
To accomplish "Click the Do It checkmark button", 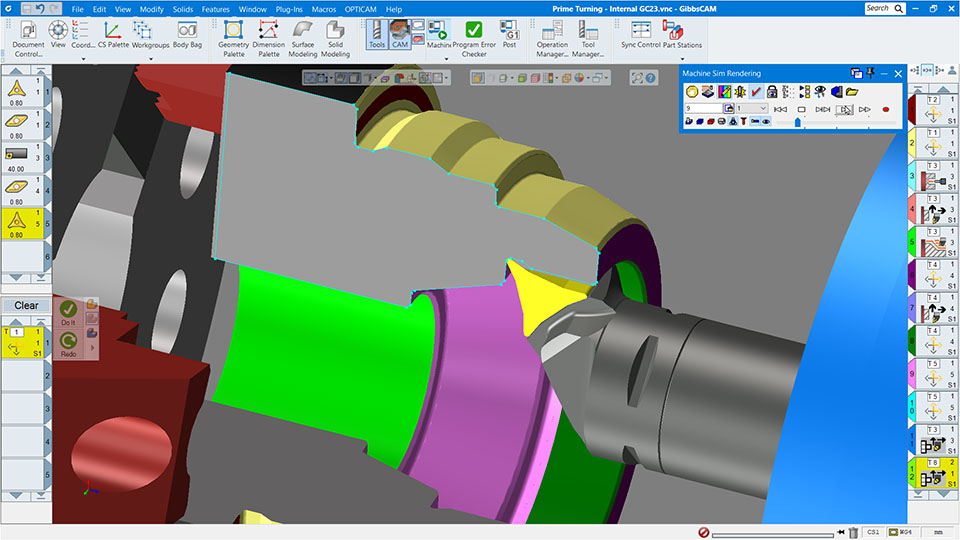I will [68, 313].
